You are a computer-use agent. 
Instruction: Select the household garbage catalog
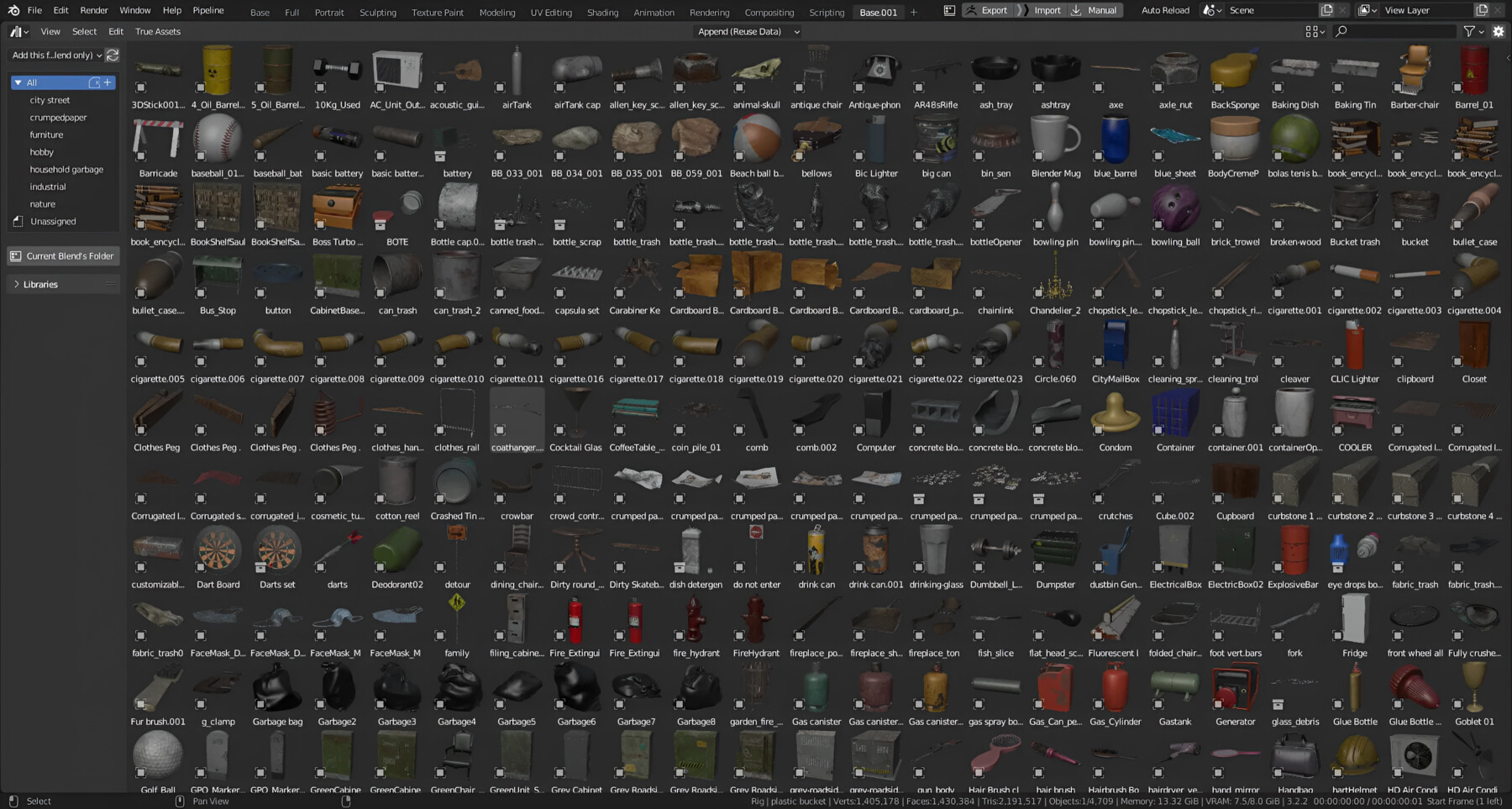pos(66,169)
